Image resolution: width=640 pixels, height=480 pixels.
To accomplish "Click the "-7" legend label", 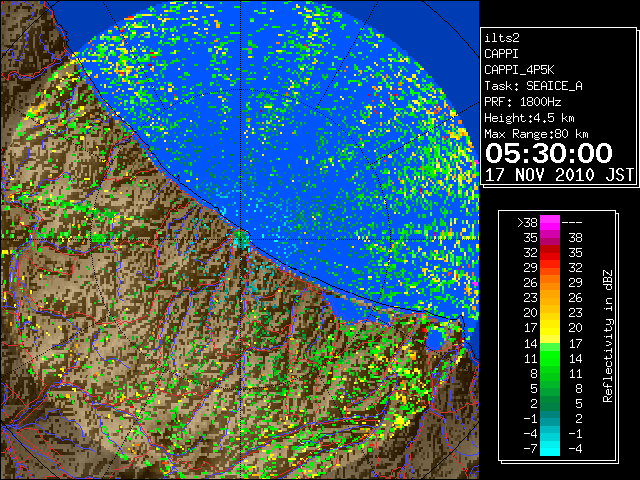I will click(530, 449).
